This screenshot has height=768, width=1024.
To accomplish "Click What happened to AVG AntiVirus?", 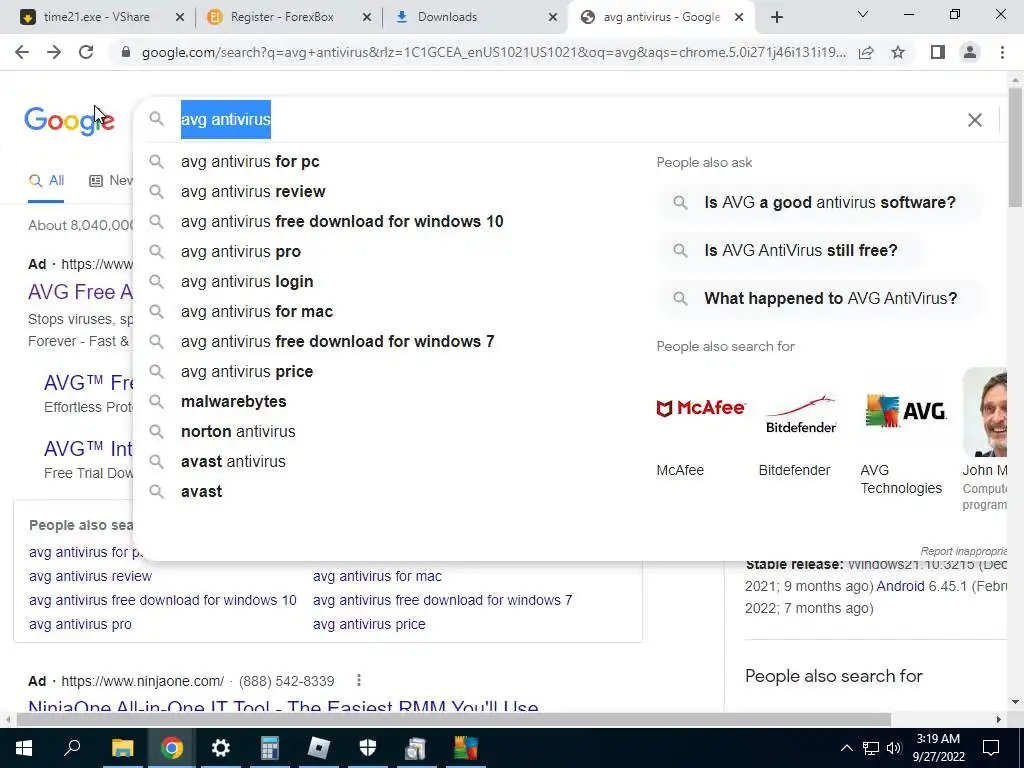I will (x=820, y=298).
